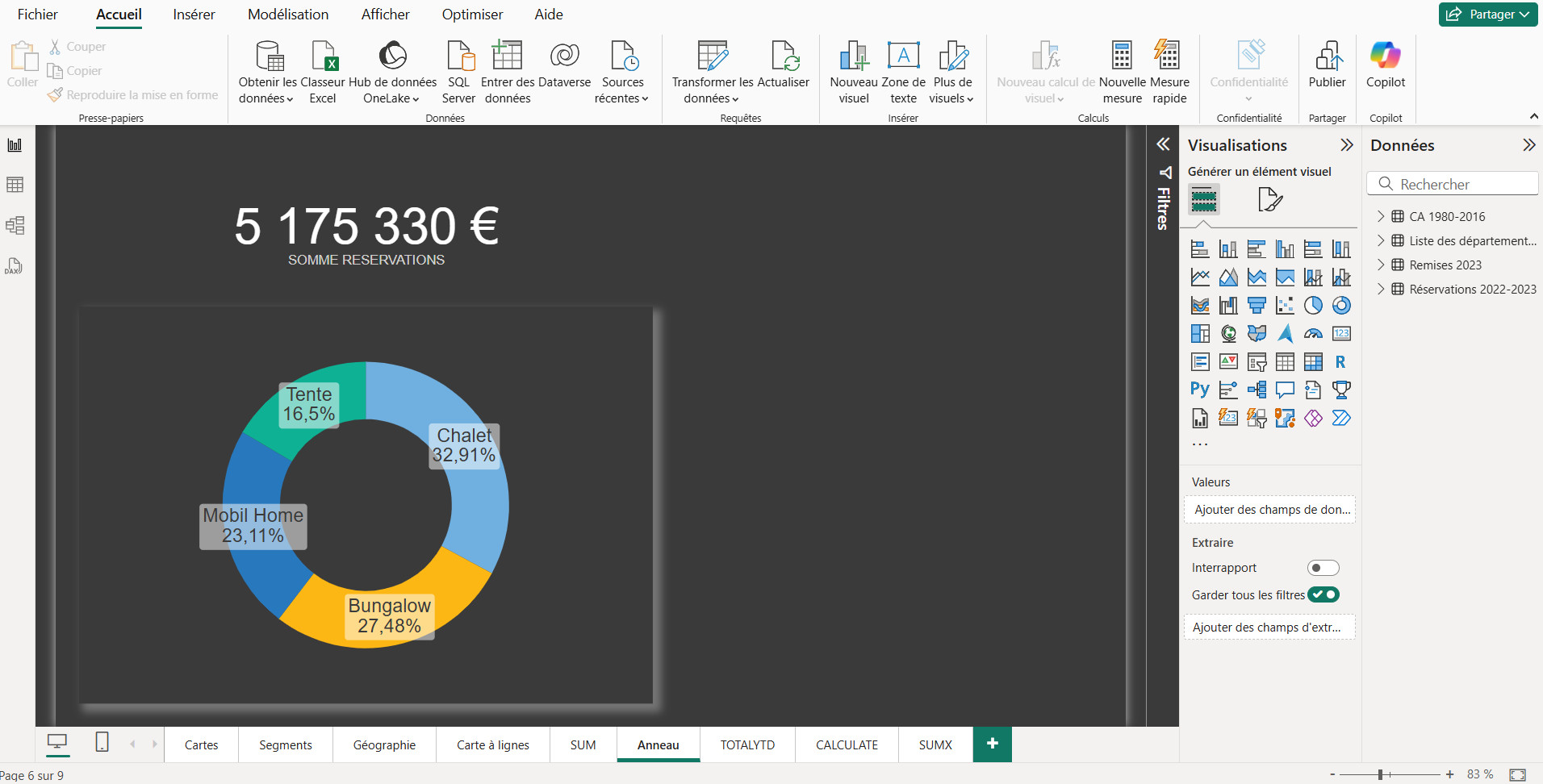Select the treemap visual
Viewport: 1543px width, 784px height.
pos(1200,334)
